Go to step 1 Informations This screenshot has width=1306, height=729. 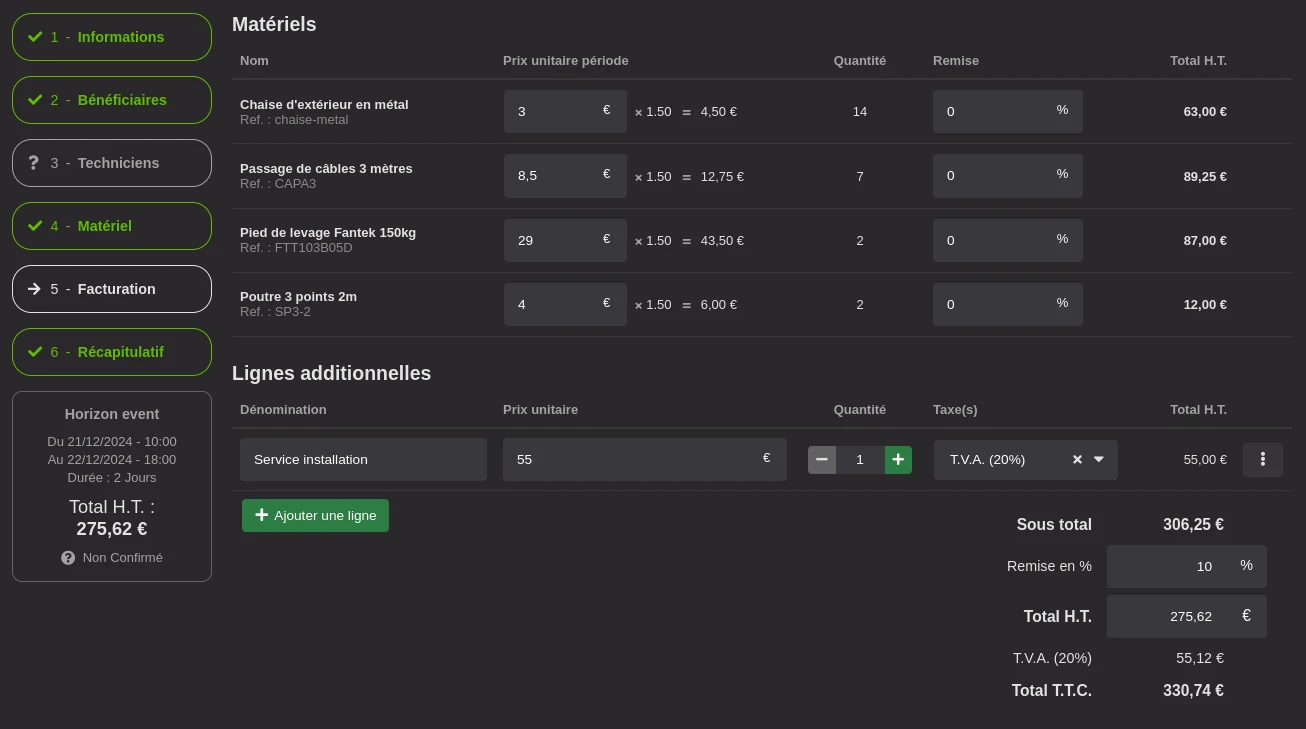[x=112, y=37]
